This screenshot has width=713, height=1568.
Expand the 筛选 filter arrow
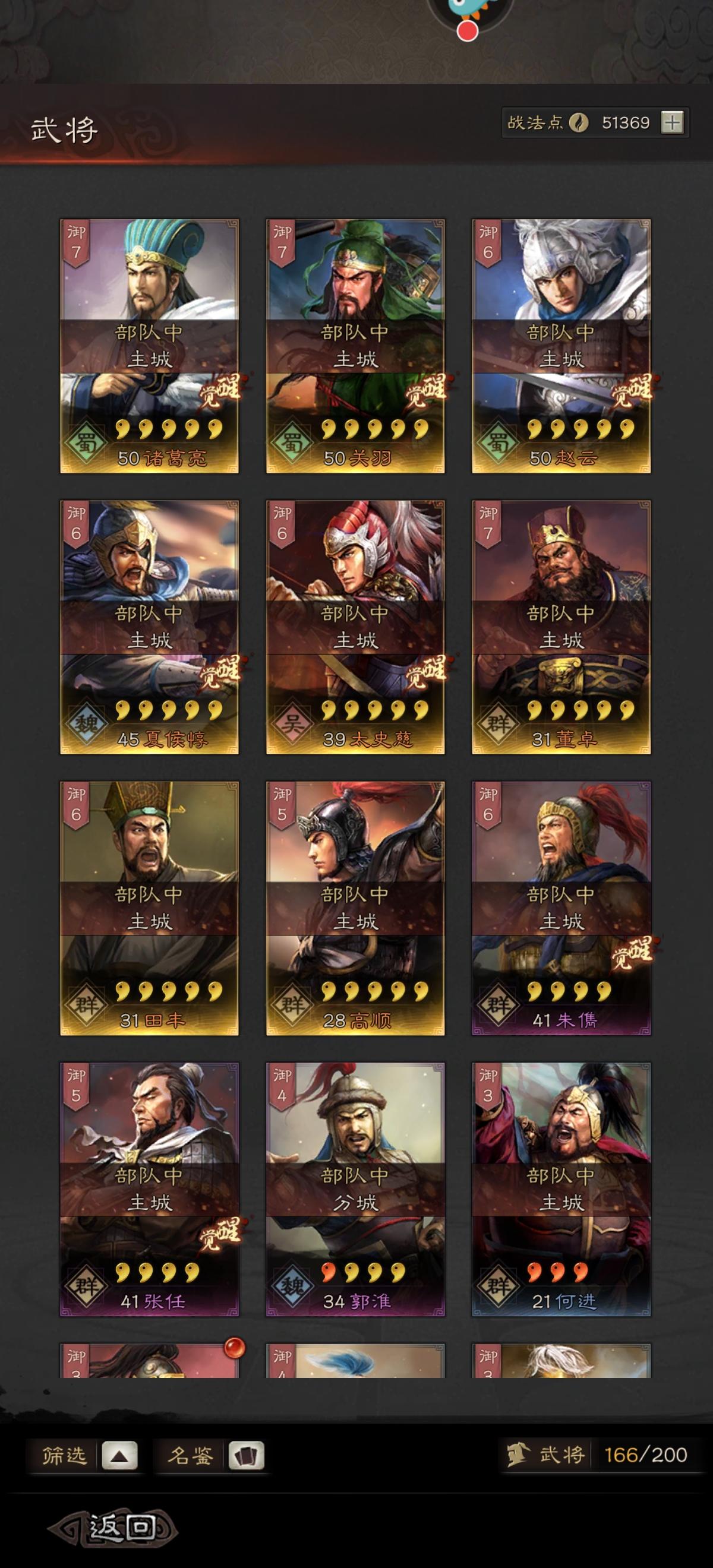coord(119,1456)
